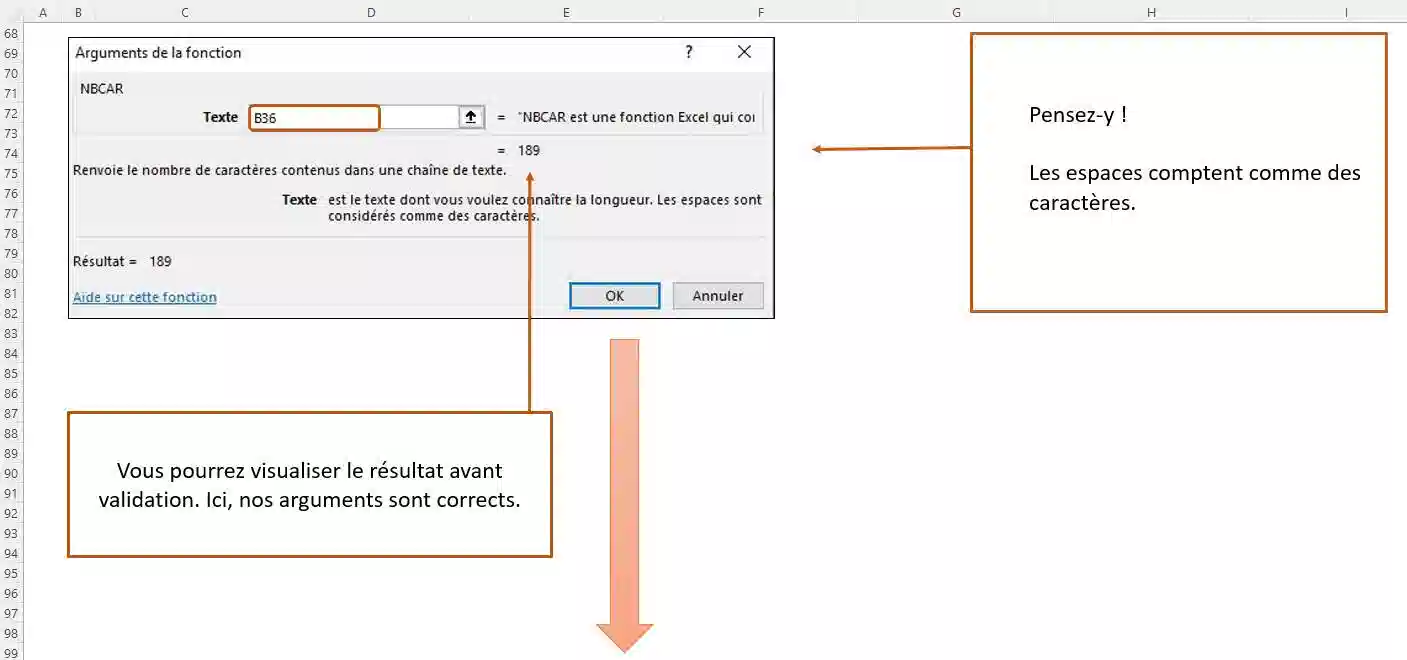1407x660 pixels.
Task: Select row 90 header
Action: tap(11, 473)
